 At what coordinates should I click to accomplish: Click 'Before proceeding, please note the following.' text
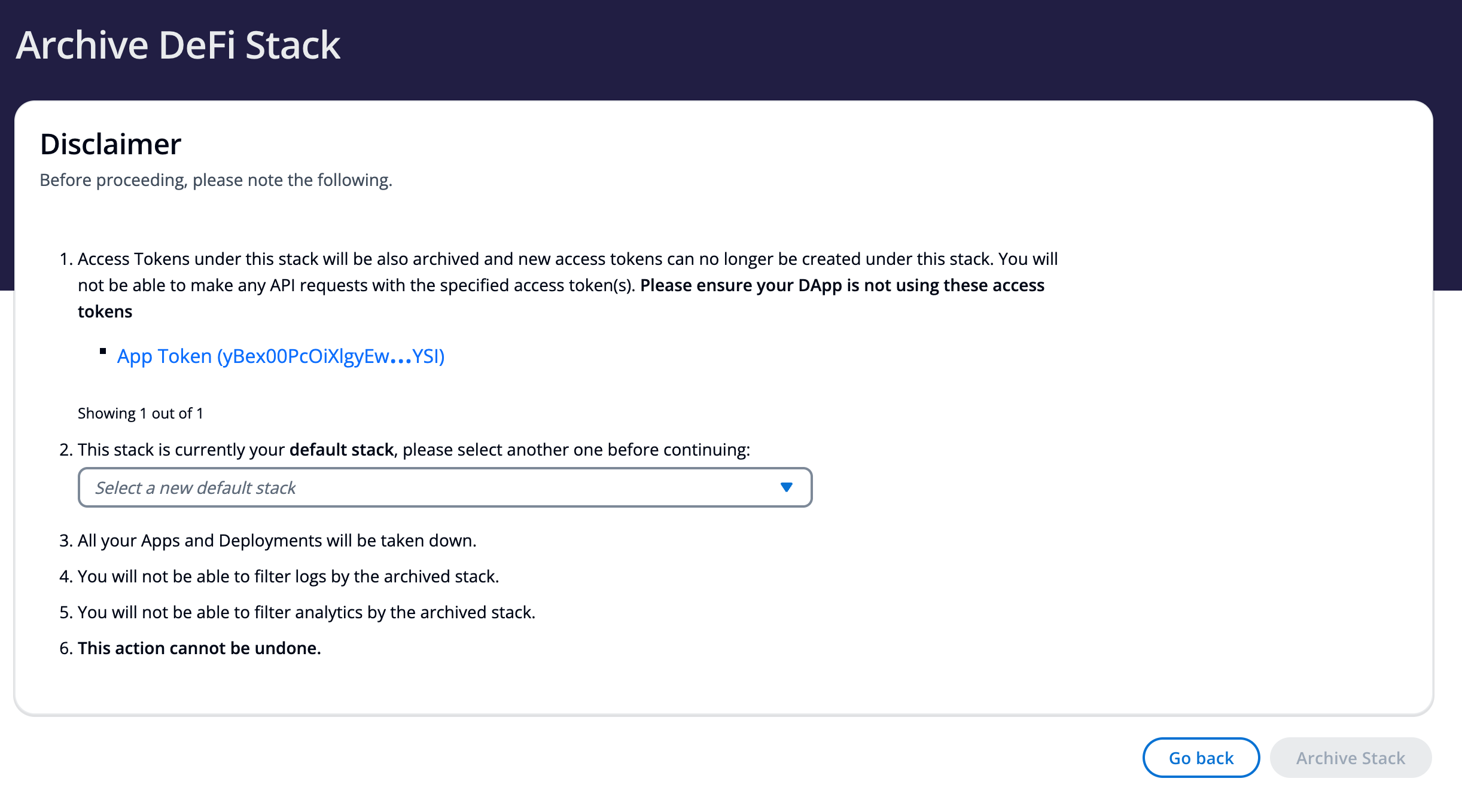(216, 180)
